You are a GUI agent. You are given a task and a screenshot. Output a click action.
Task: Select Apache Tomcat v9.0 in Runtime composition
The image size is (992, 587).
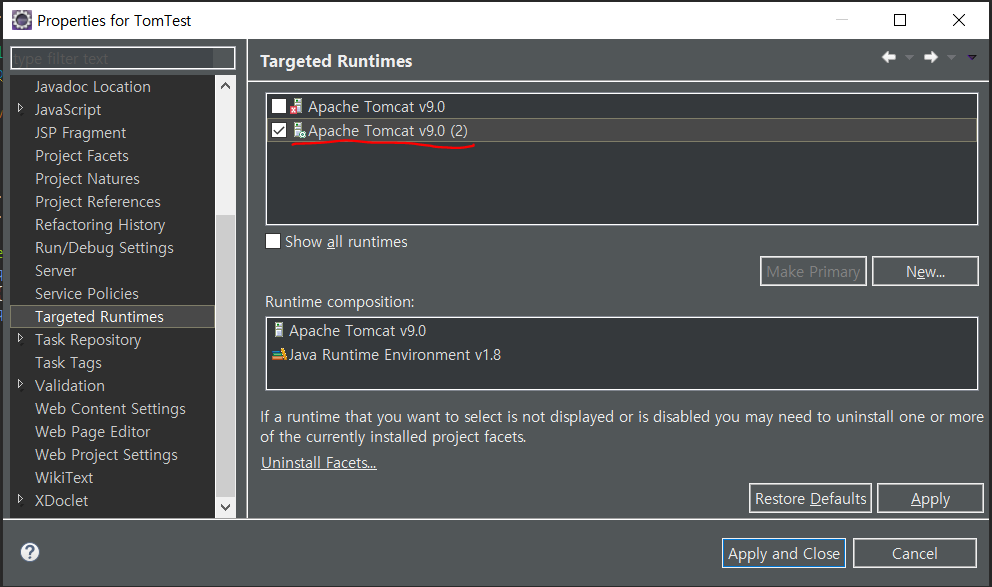pos(357,331)
